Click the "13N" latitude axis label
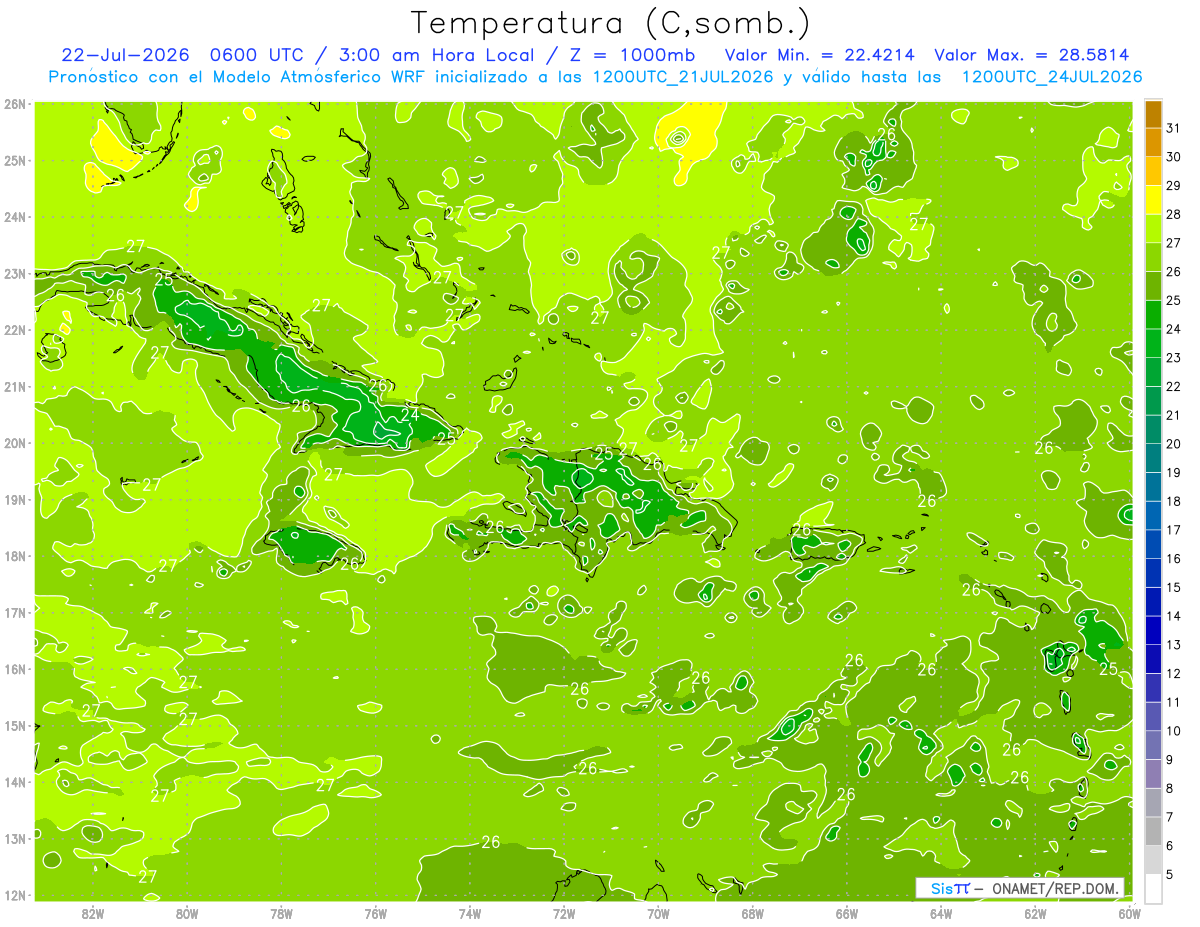 pyautogui.click(x=15, y=838)
